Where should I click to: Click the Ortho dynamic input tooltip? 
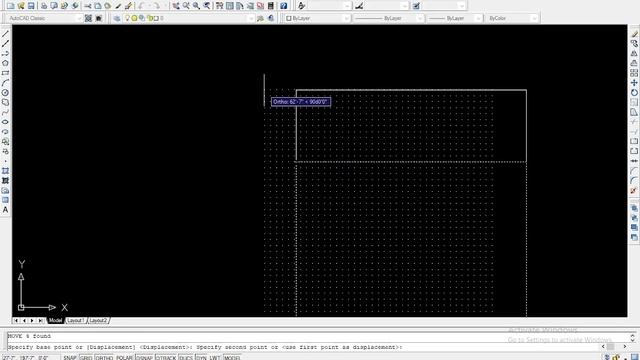pyautogui.click(x=301, y=102)
